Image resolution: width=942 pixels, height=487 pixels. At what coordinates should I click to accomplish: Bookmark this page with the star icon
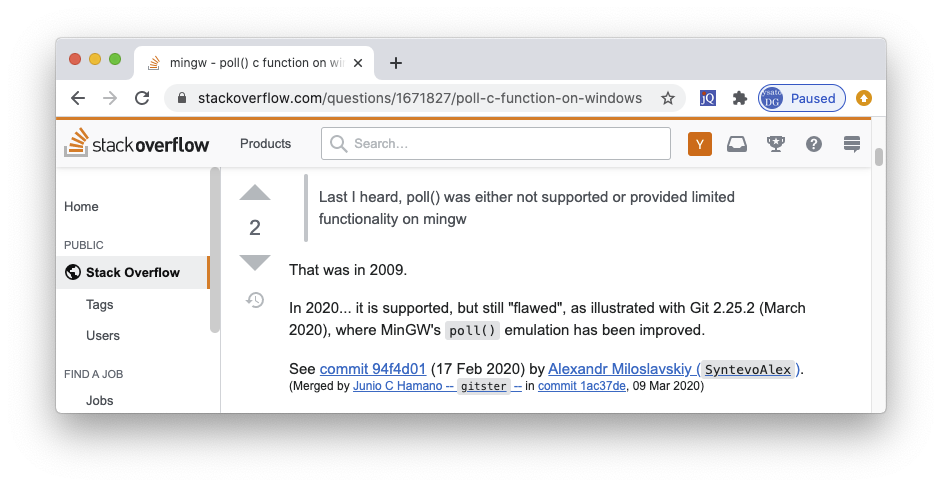tap(668, 98)
